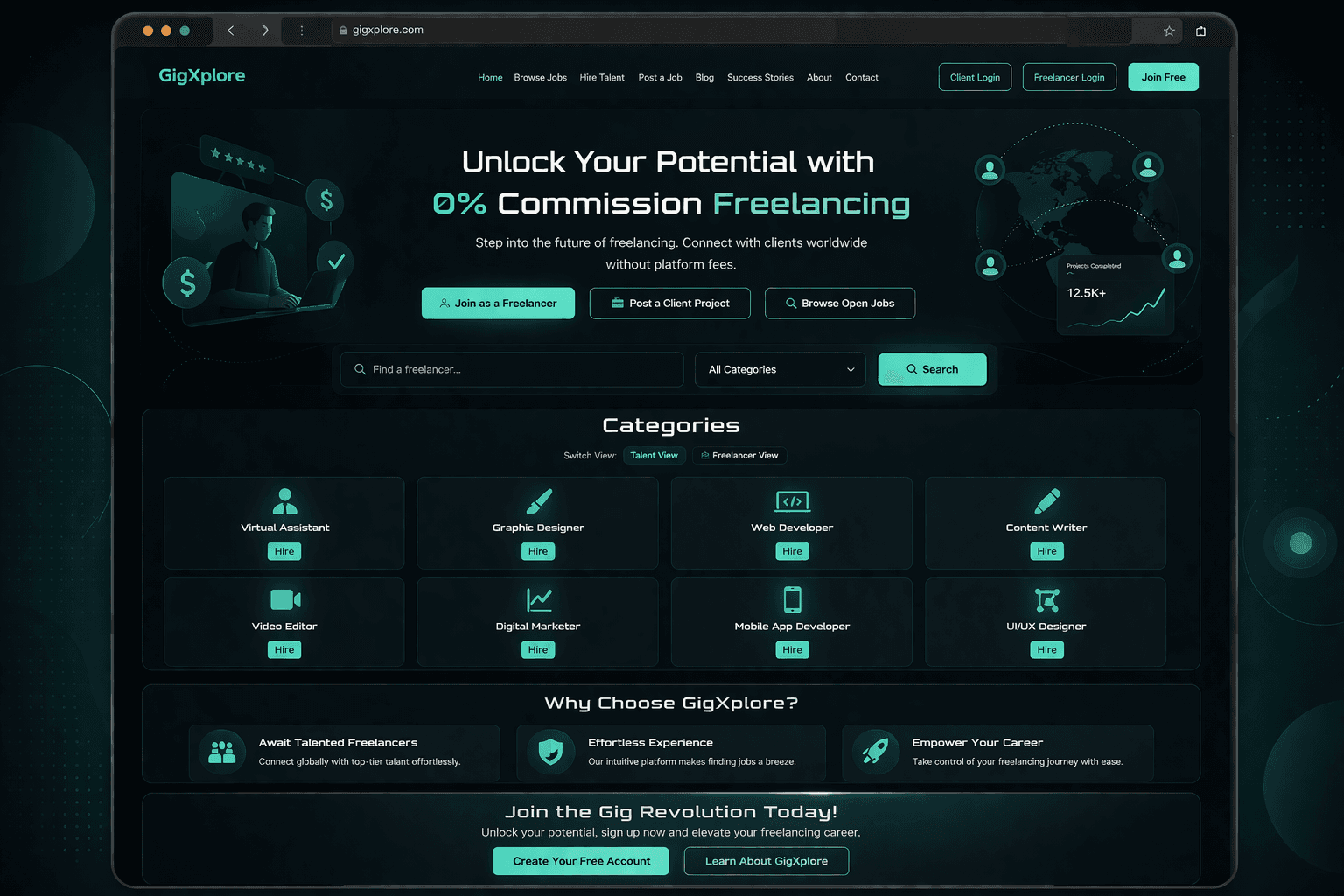Click the magnifier icon in Find a freelancer field
Viewport: 1344px width, 896px height.
pos(360,369)
